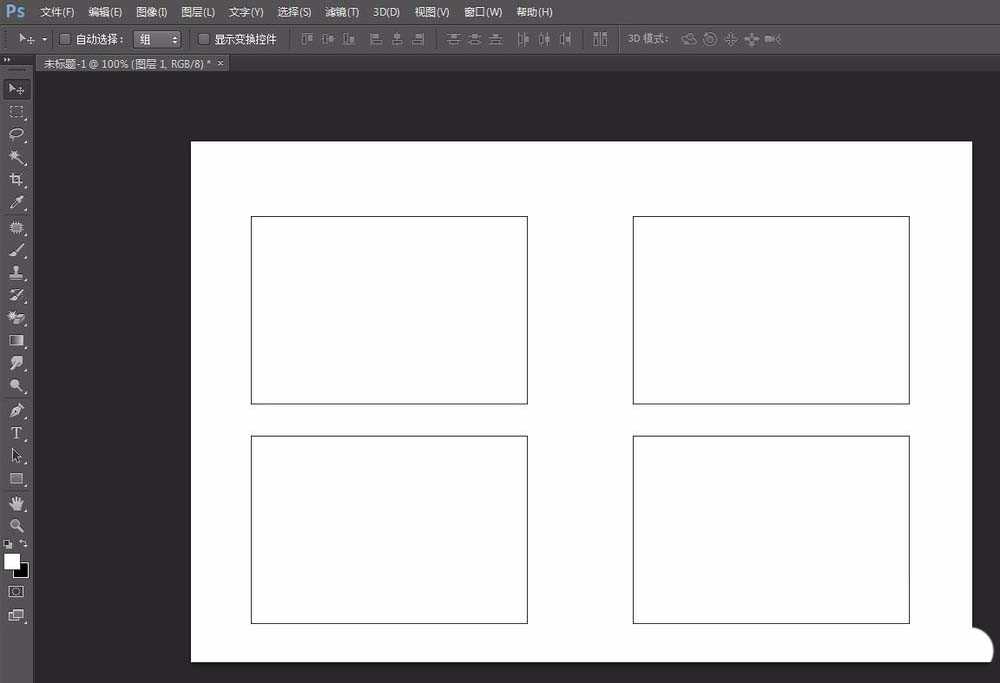
Task: Select the Rectangular Marquee tool
Action: tap(16, 112)
